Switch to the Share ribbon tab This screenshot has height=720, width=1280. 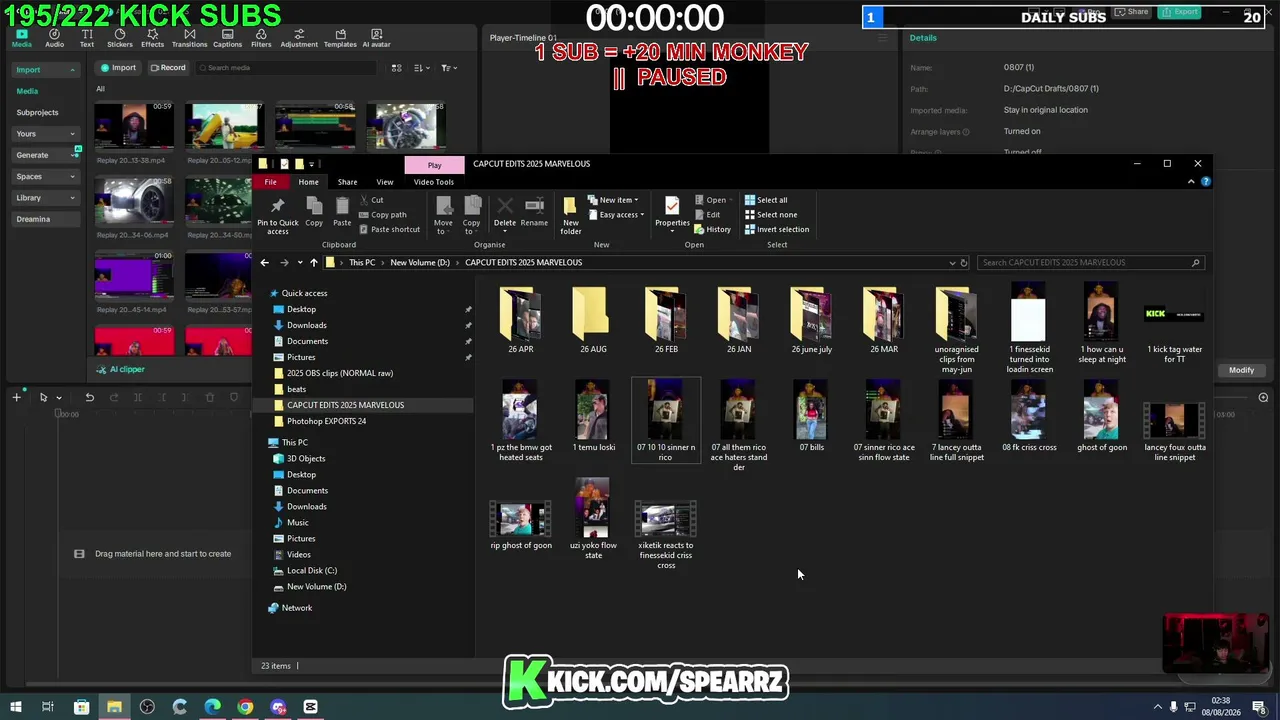(347, 182)
